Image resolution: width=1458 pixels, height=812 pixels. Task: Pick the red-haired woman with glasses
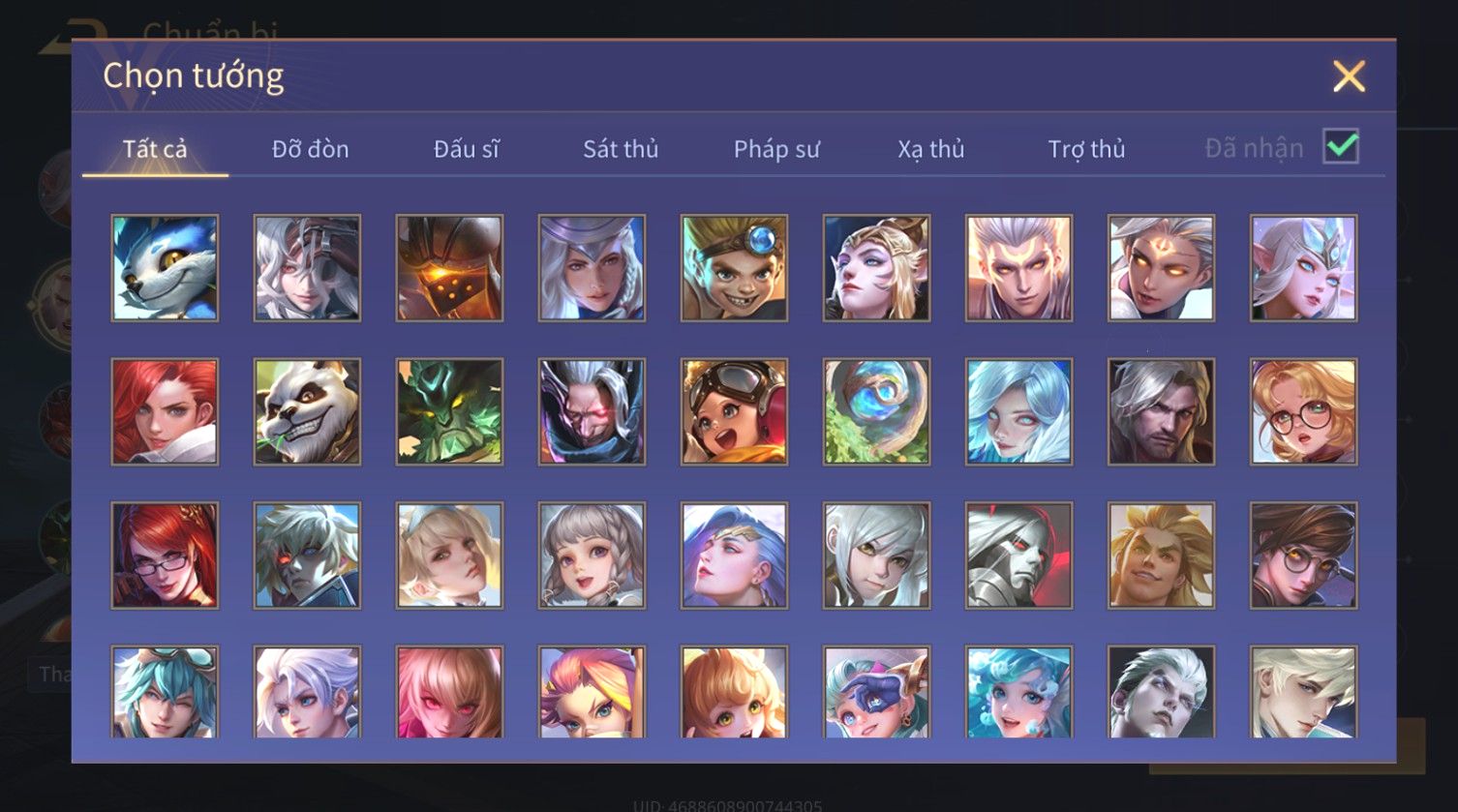165,556
